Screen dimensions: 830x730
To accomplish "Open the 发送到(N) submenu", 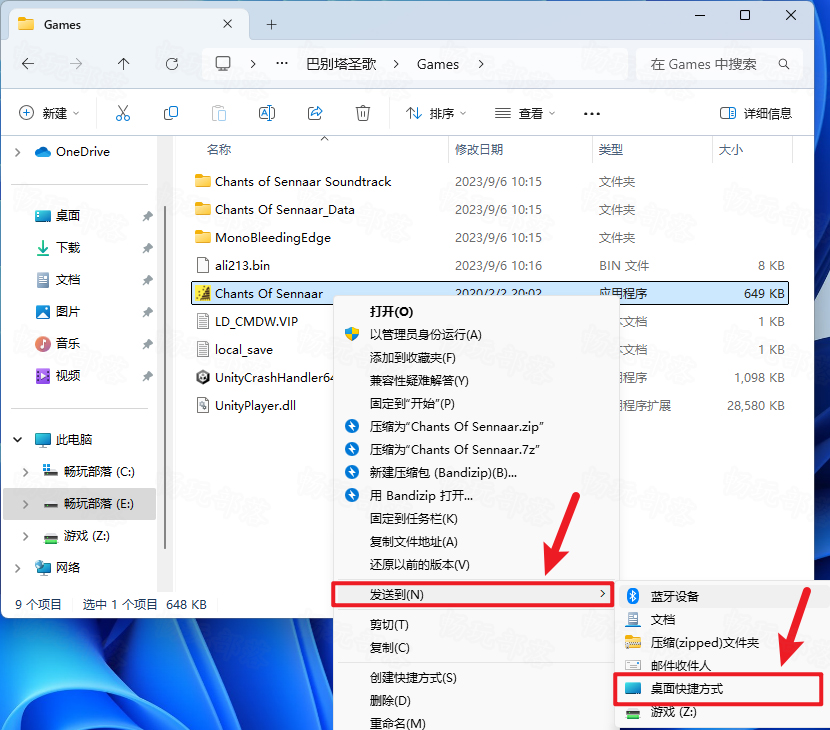I will point(473,594).
